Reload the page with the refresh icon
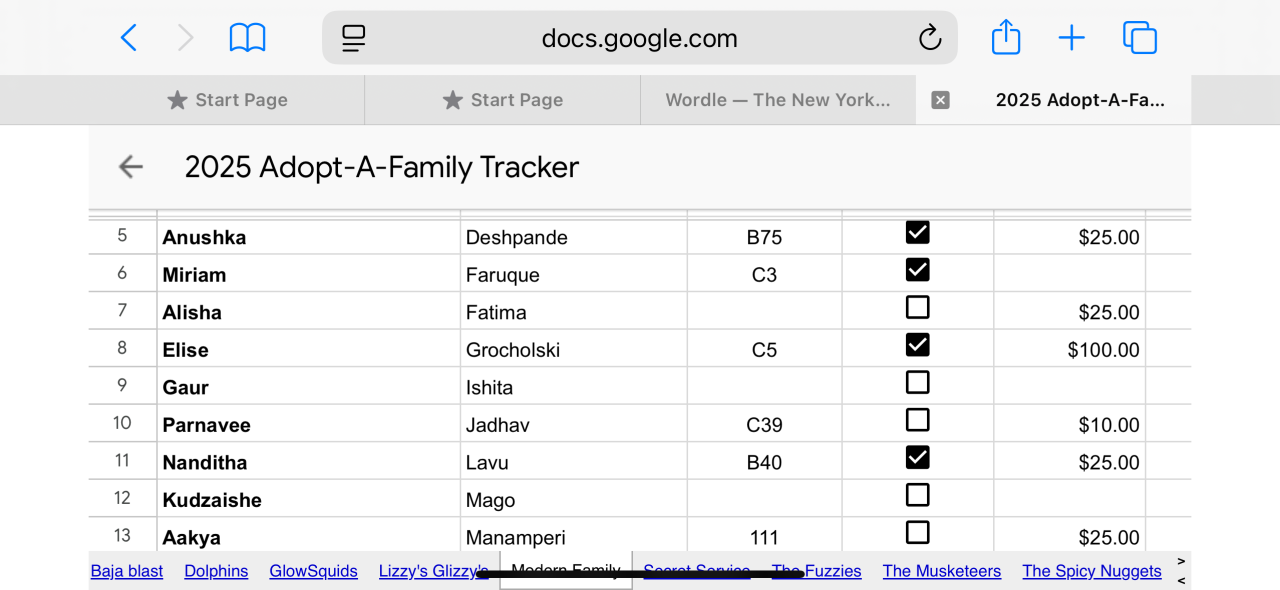This screenshot has height=590, width=1280. tap(930, 38)
